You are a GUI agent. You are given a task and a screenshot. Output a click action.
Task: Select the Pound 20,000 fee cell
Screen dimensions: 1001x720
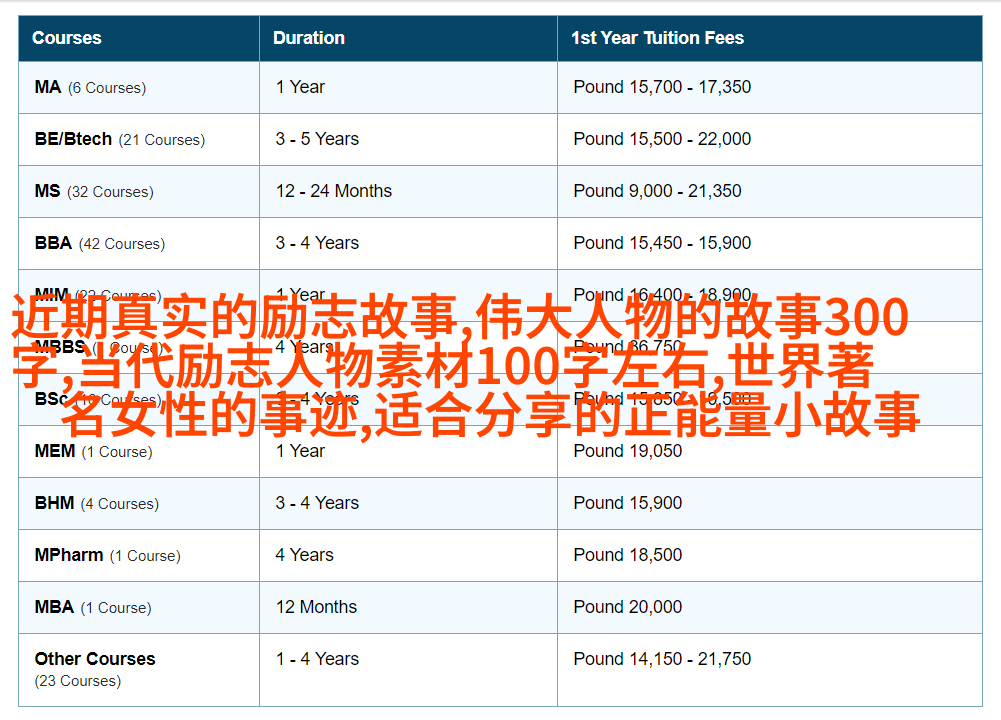click(x=627, y=607)
